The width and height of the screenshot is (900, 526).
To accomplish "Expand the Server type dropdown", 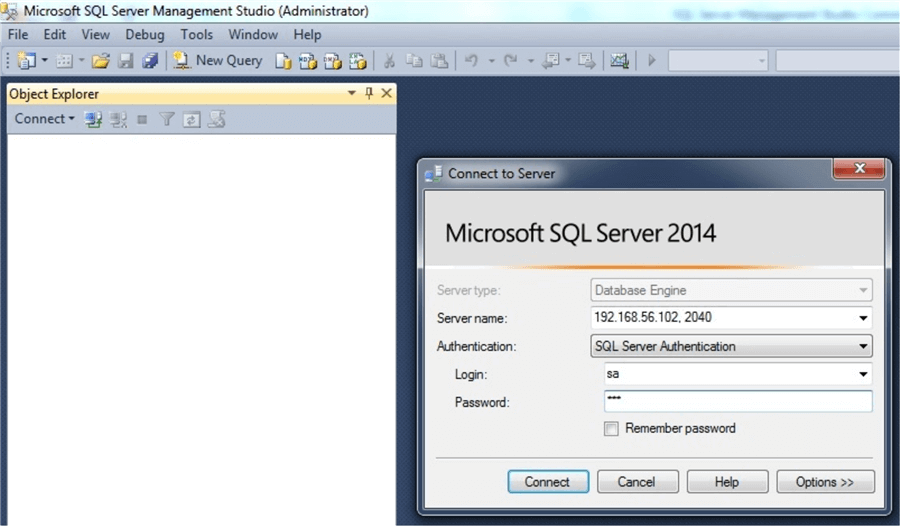I will tap(863, 290).
